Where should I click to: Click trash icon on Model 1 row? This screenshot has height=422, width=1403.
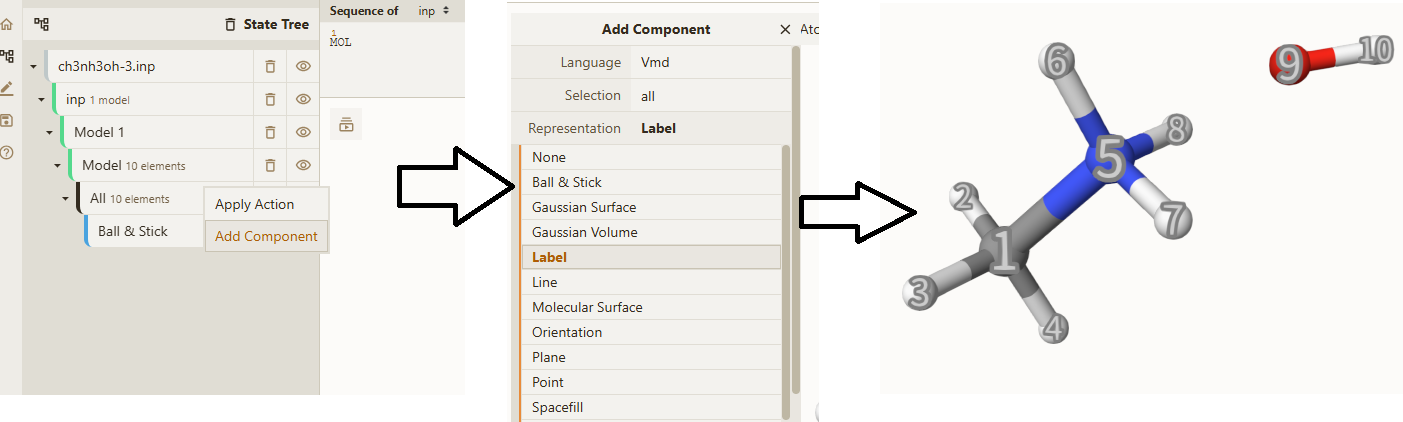pos(270,132)
